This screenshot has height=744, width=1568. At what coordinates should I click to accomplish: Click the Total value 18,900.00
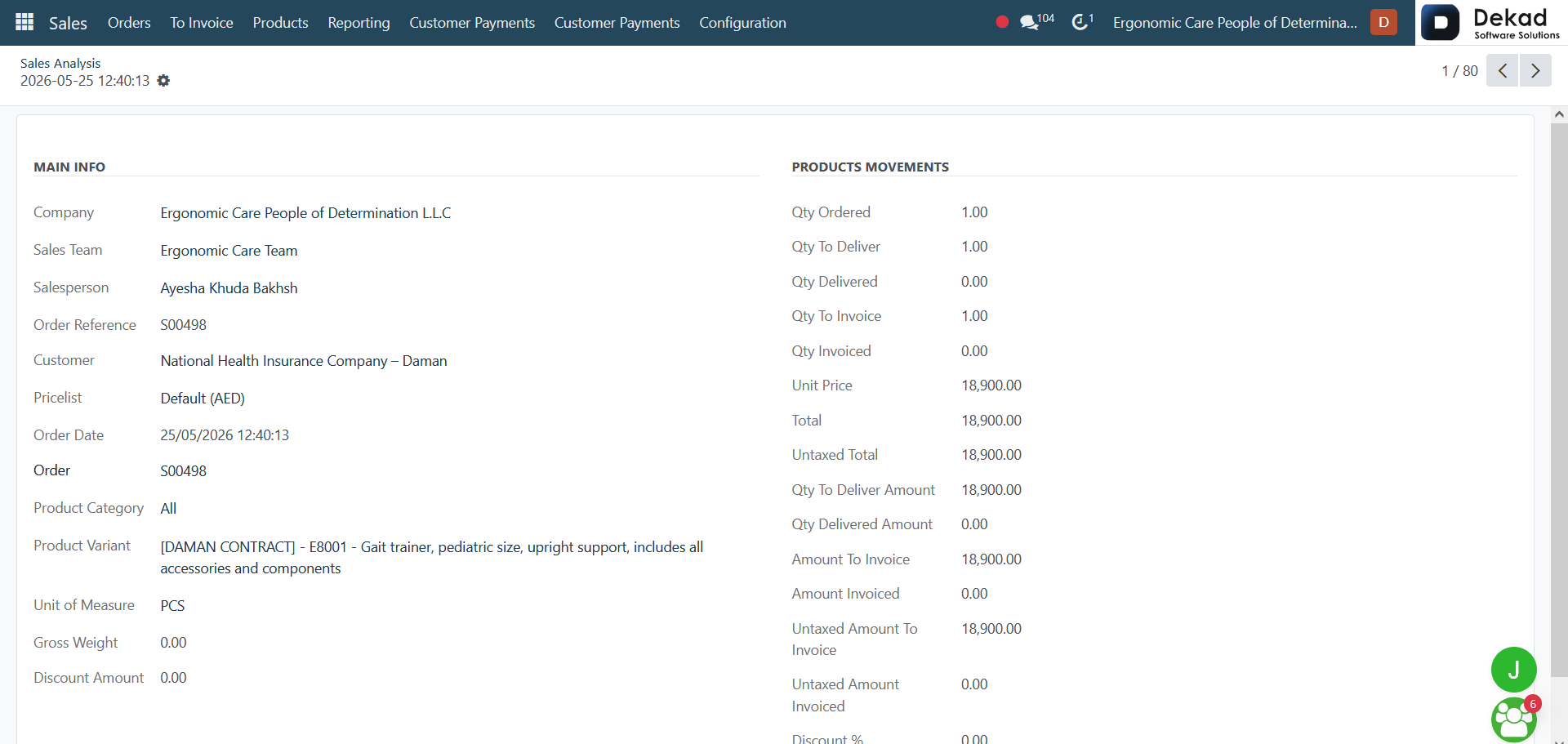coord(991,421)
